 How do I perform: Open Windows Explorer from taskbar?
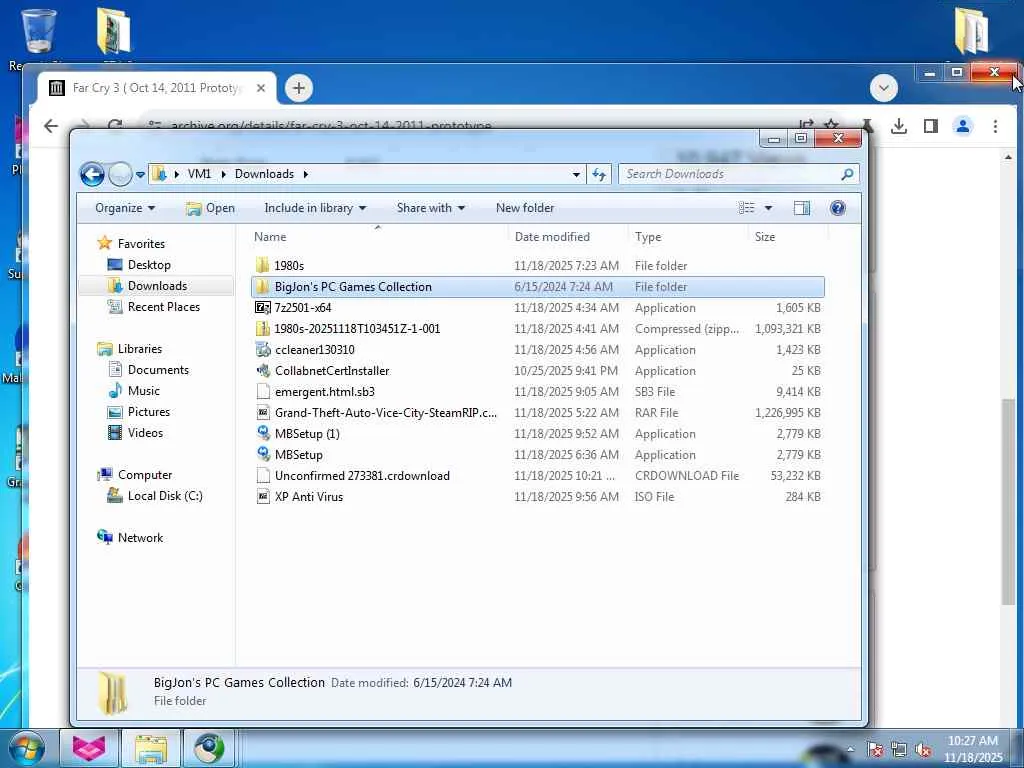152,748
